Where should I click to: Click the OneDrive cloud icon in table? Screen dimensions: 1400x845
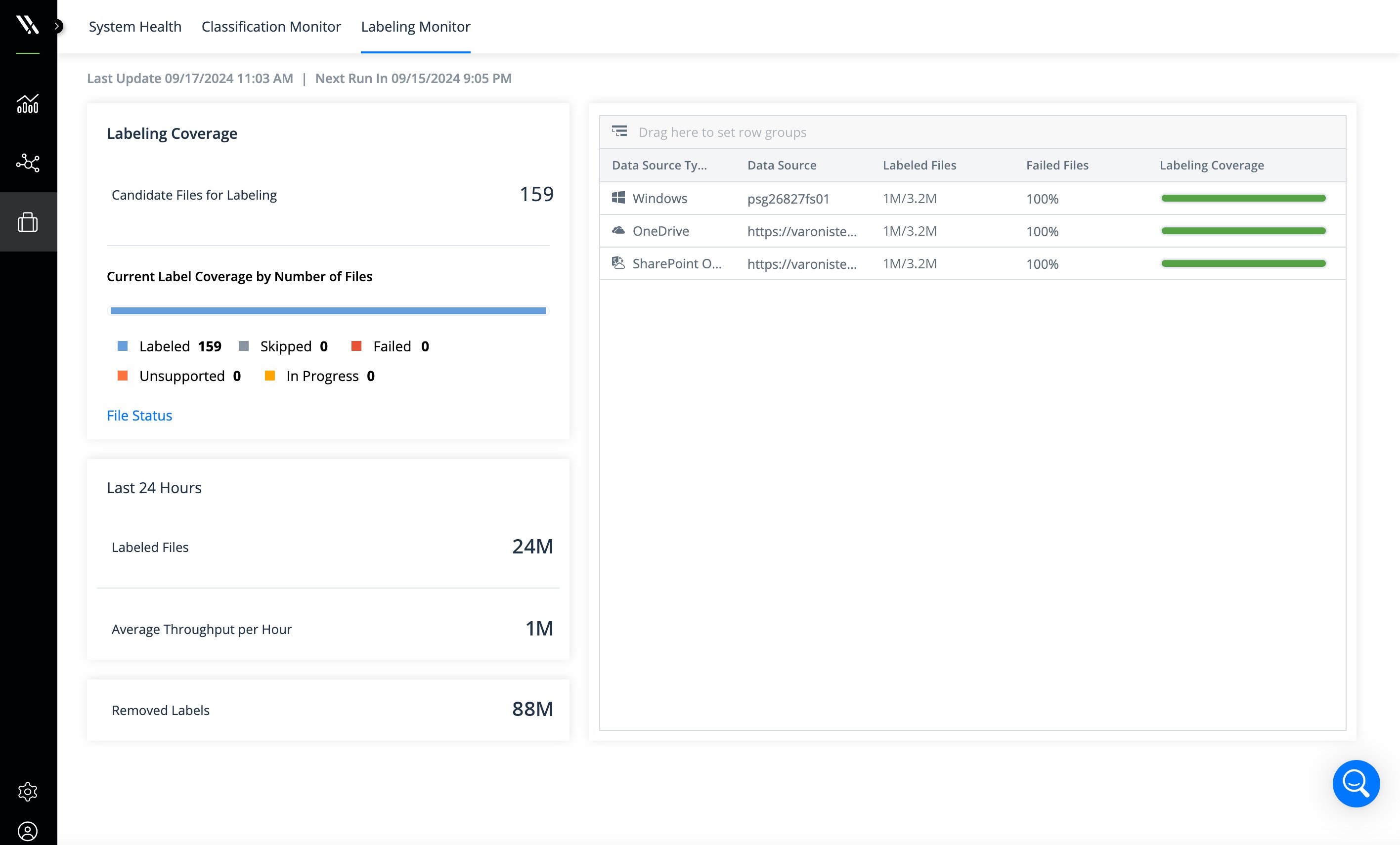pyautogui.click(x=618, y=231)
